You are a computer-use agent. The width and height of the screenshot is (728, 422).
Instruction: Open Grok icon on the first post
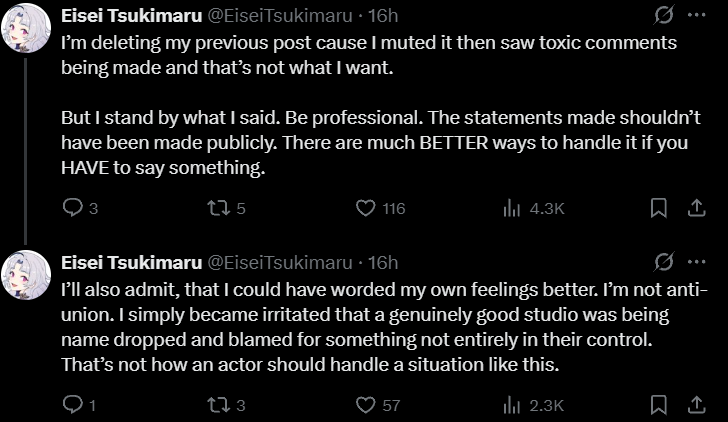coord(663,15)
